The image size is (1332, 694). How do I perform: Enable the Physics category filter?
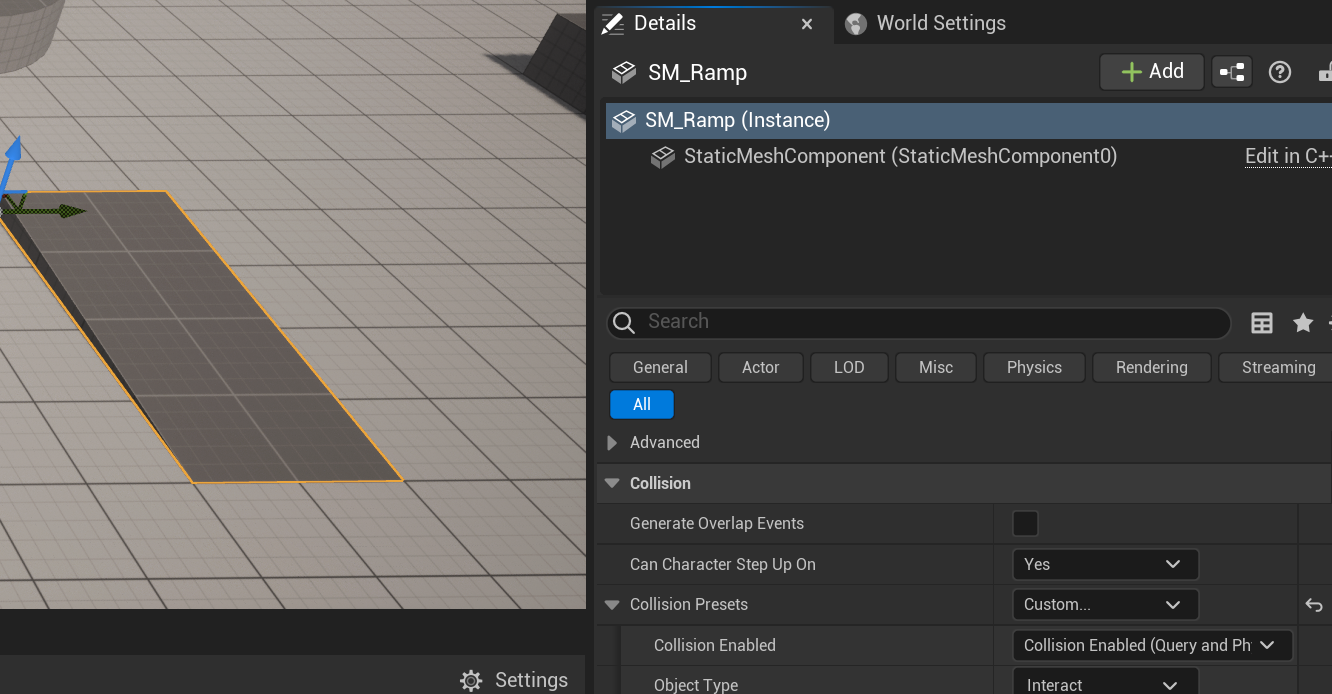click(1034, 367)
